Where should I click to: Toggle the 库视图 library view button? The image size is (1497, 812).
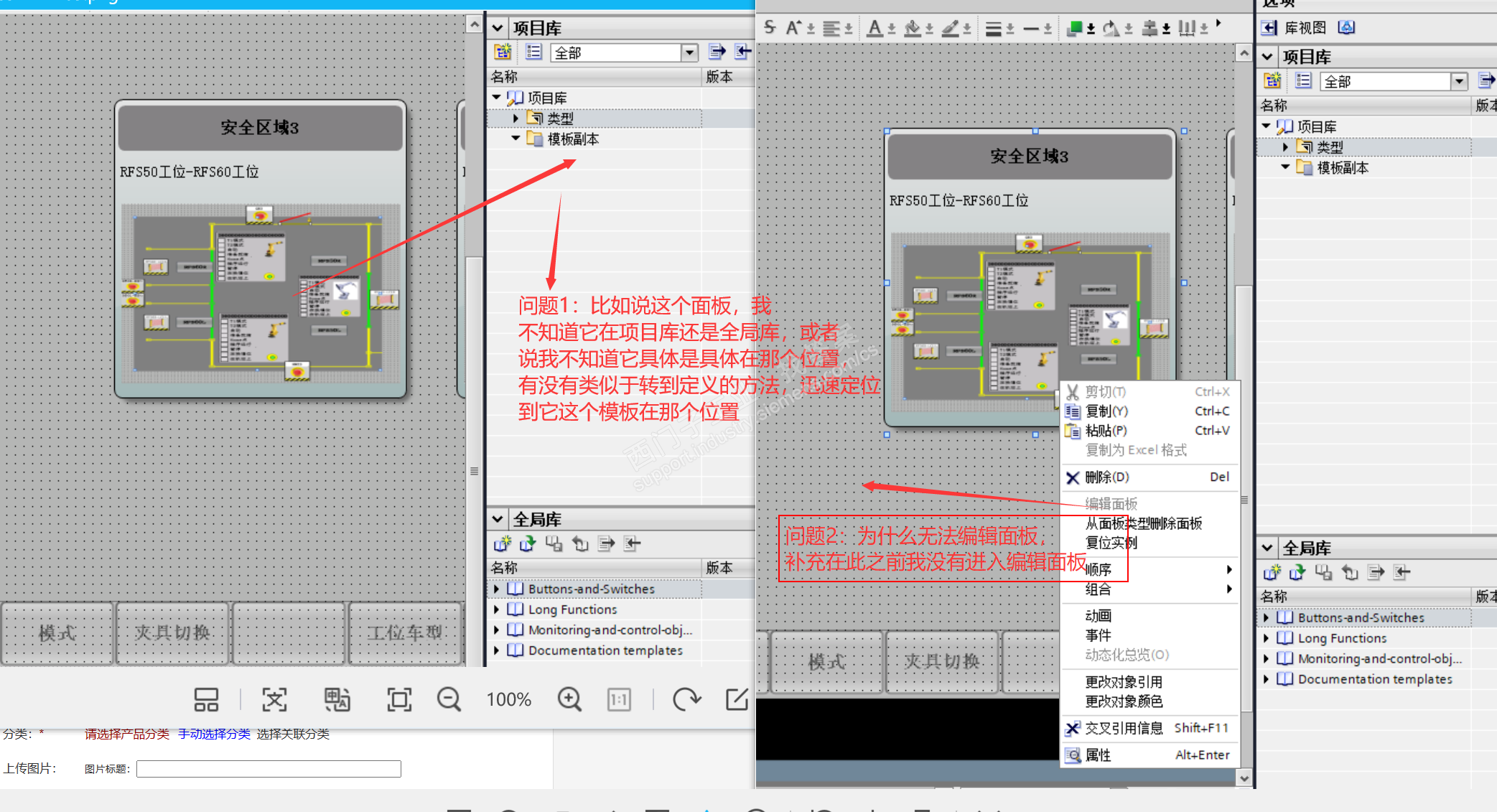click(x=1304, y=28)
